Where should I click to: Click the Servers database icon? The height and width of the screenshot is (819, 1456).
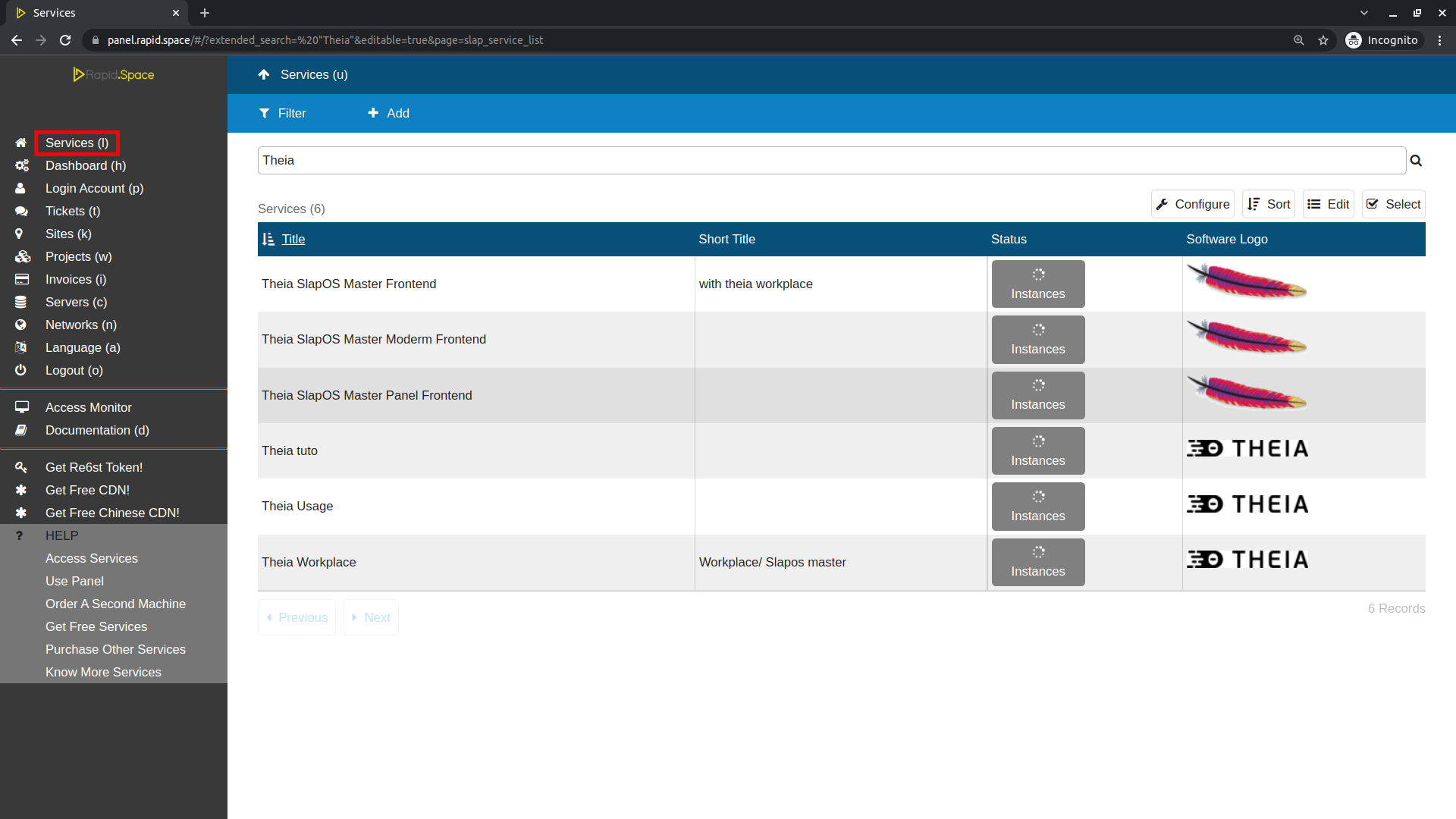click(20, 302)
